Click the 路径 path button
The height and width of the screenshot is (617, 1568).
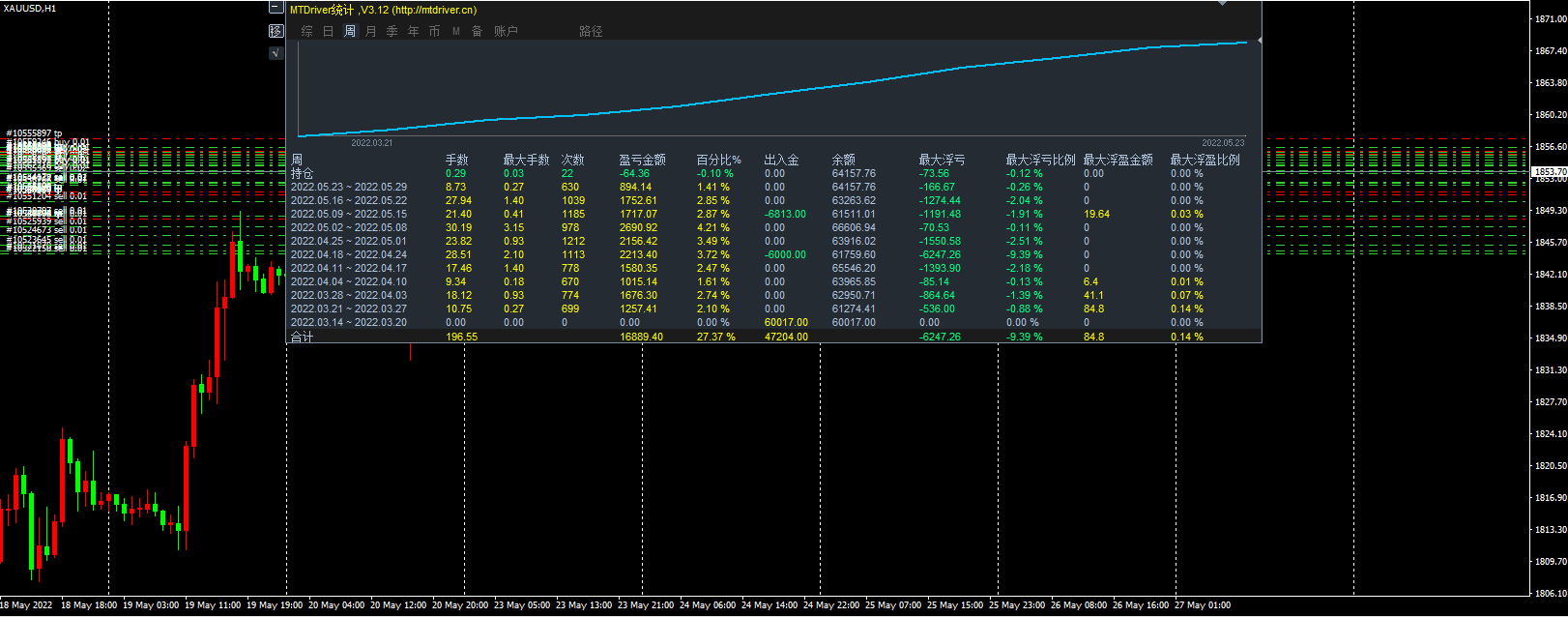[592, 31]
